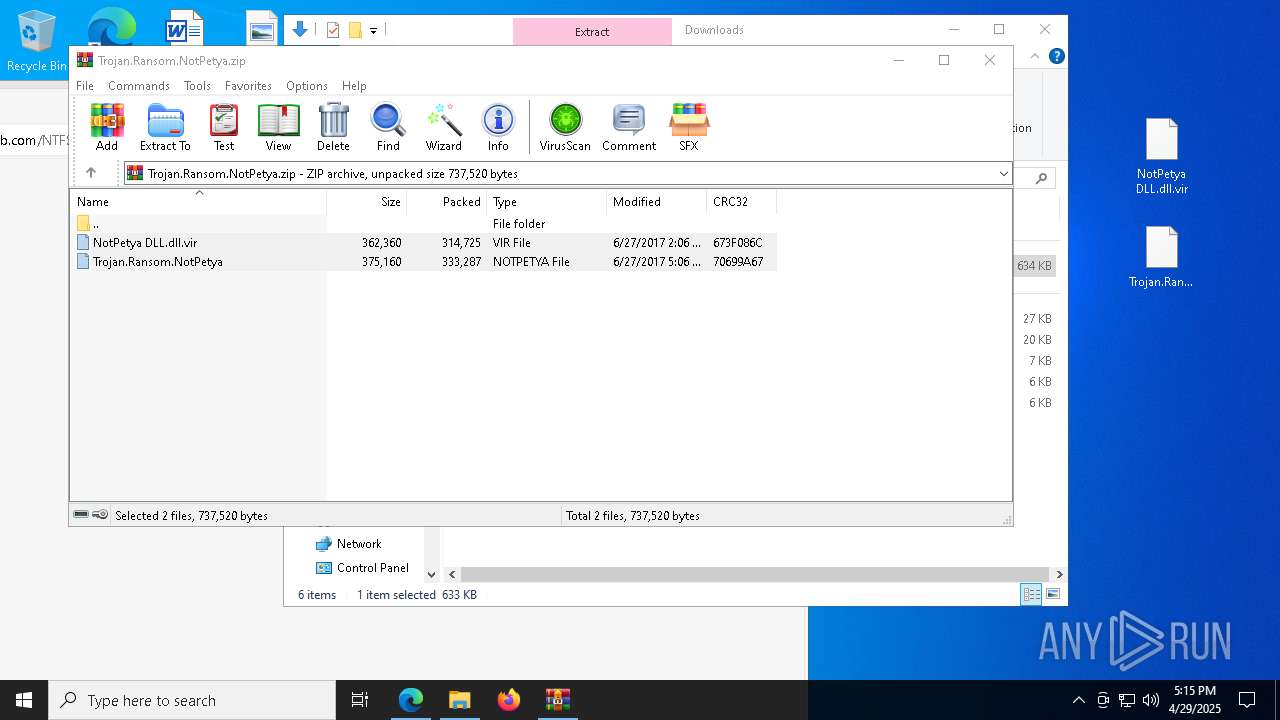1280x720 pixels.
Task: Collapse the Explorer ribbon chevron
Action: 1035,56
